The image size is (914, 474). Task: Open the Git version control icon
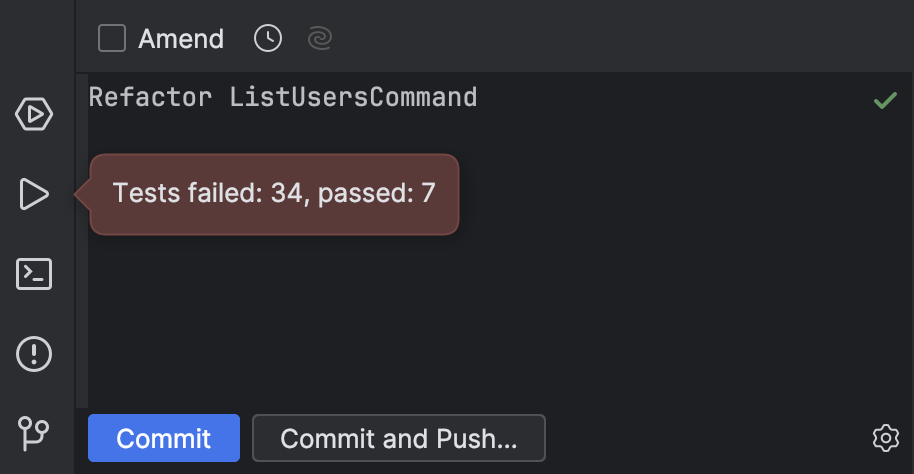[x=33, y=433]
